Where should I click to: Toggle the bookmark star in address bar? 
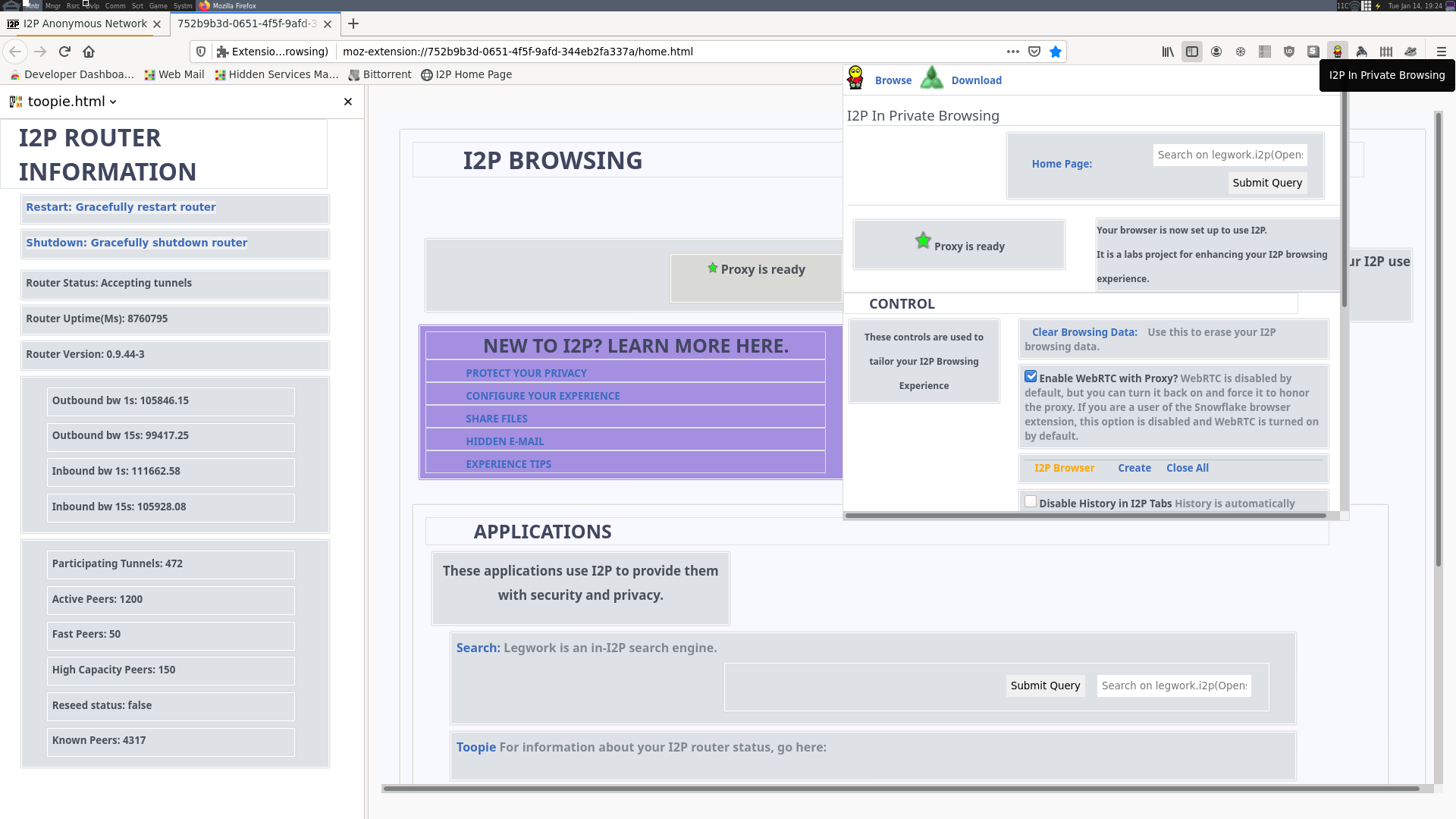[x=1056, y=52]
